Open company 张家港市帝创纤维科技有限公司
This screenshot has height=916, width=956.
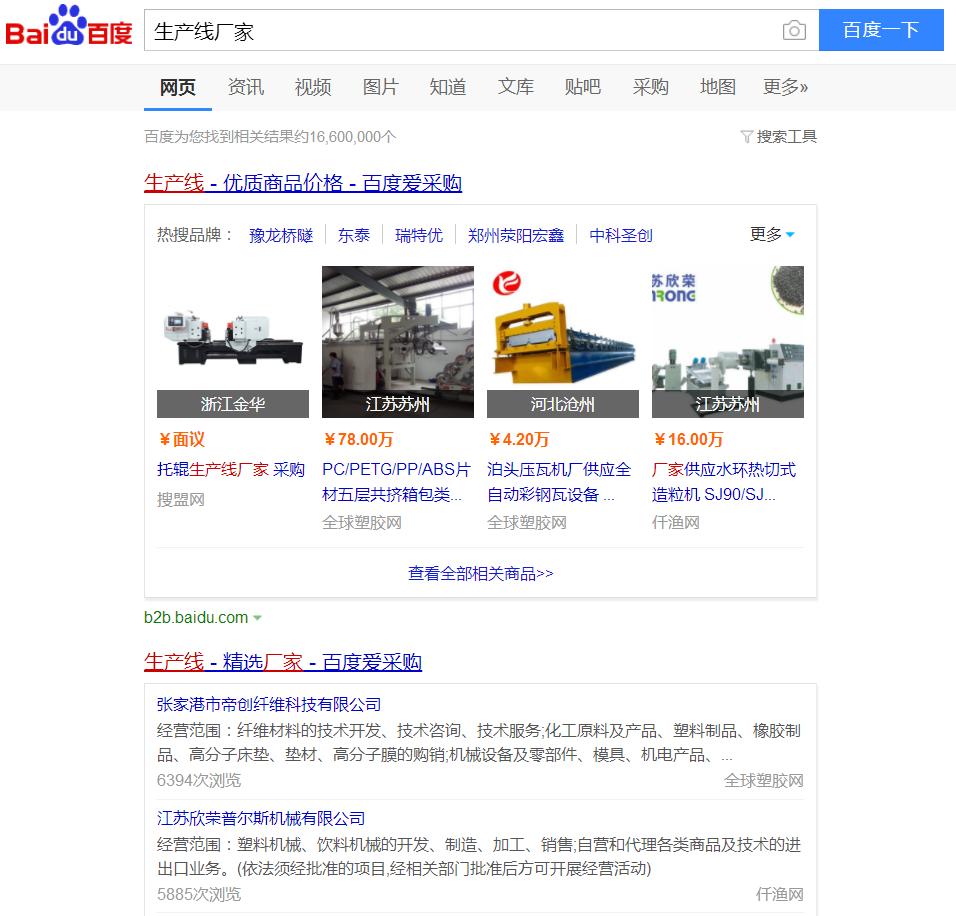(x=269, y=705)
